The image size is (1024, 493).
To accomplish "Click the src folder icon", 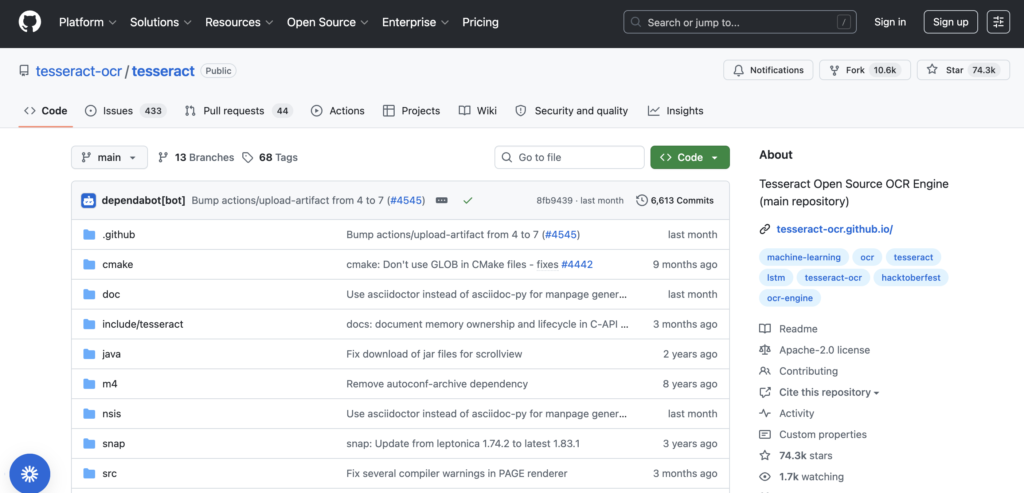I will pyautogui.click(x=89, y=473).
